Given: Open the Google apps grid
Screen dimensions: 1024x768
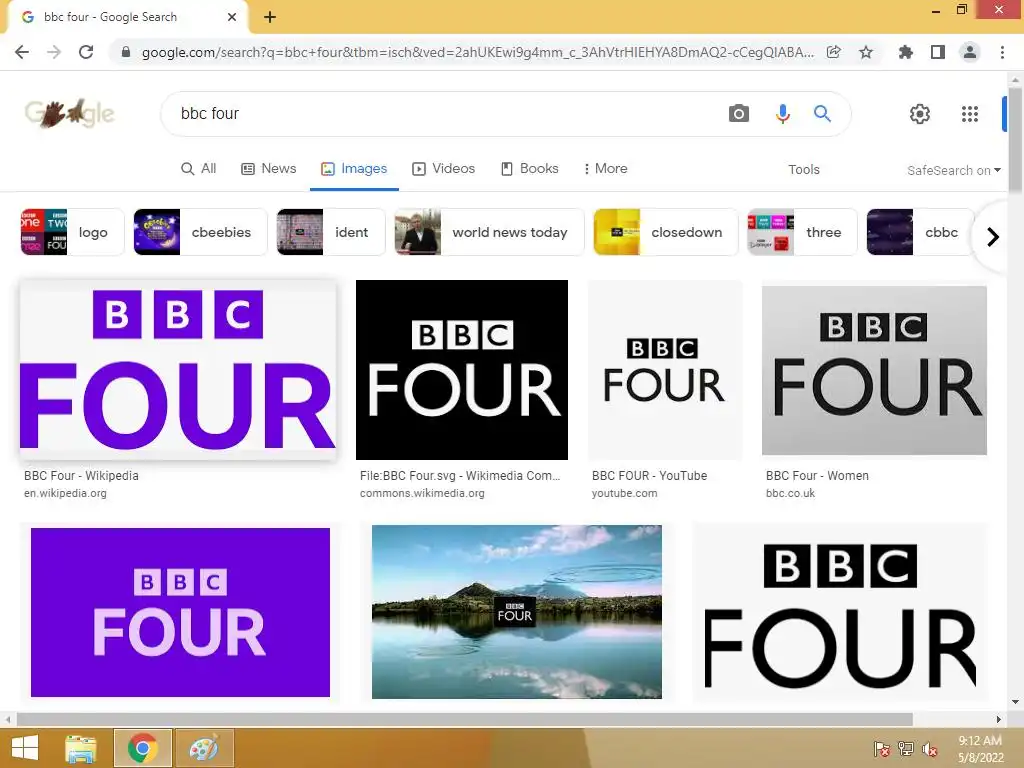Looking at the screenshot, I should pos(970,114).
